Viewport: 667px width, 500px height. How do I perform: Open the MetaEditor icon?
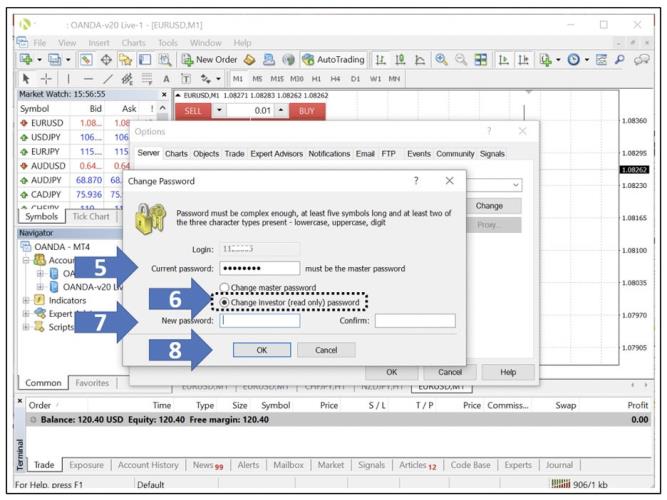pyautogui.click(x=249, y=60)
